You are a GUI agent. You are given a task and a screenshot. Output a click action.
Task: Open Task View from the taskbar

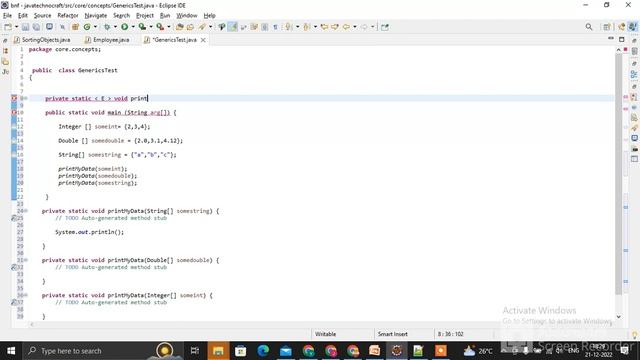coord(195,351)
